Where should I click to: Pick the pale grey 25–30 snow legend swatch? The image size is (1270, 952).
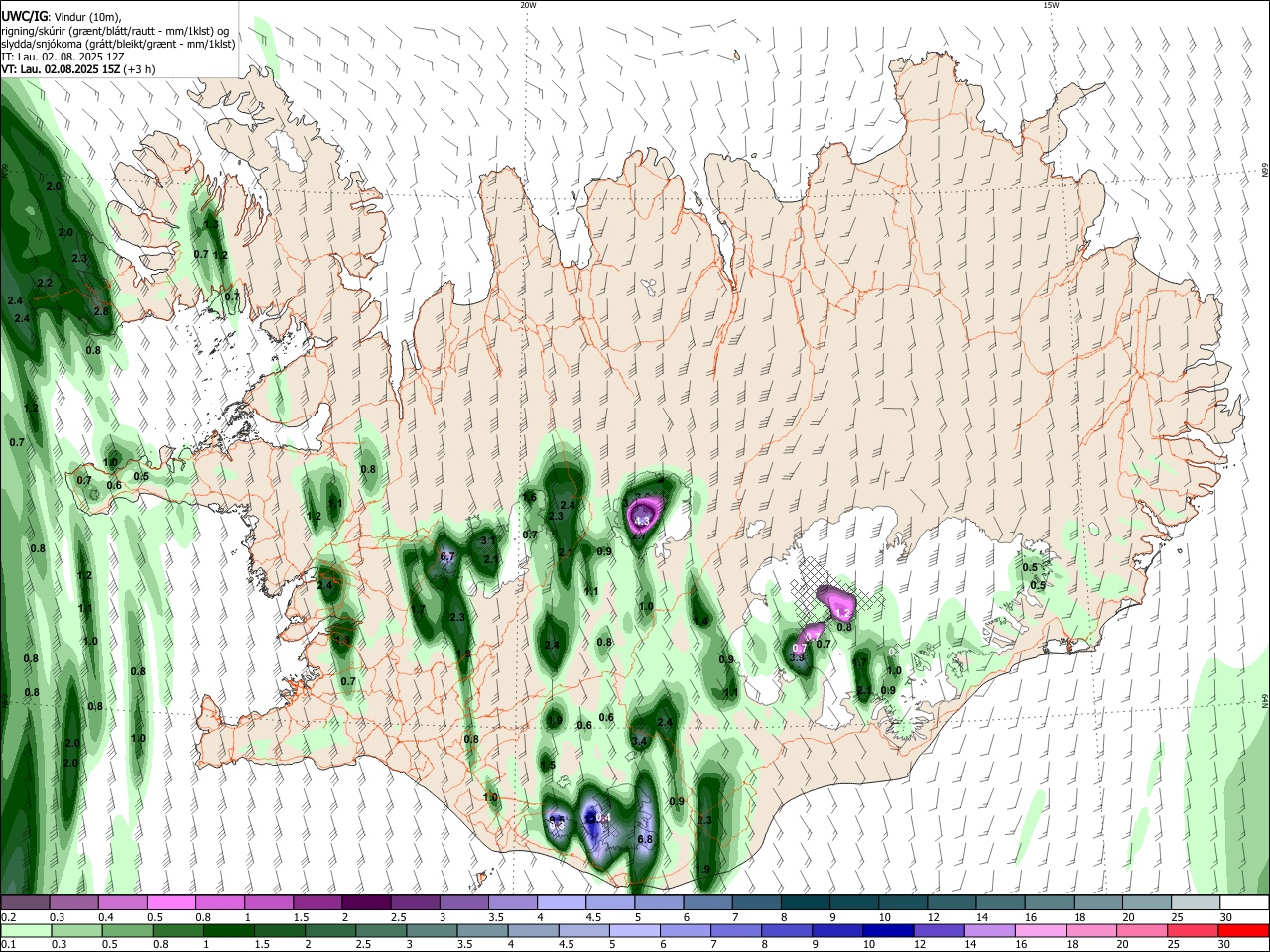[x=1197, y=903]
